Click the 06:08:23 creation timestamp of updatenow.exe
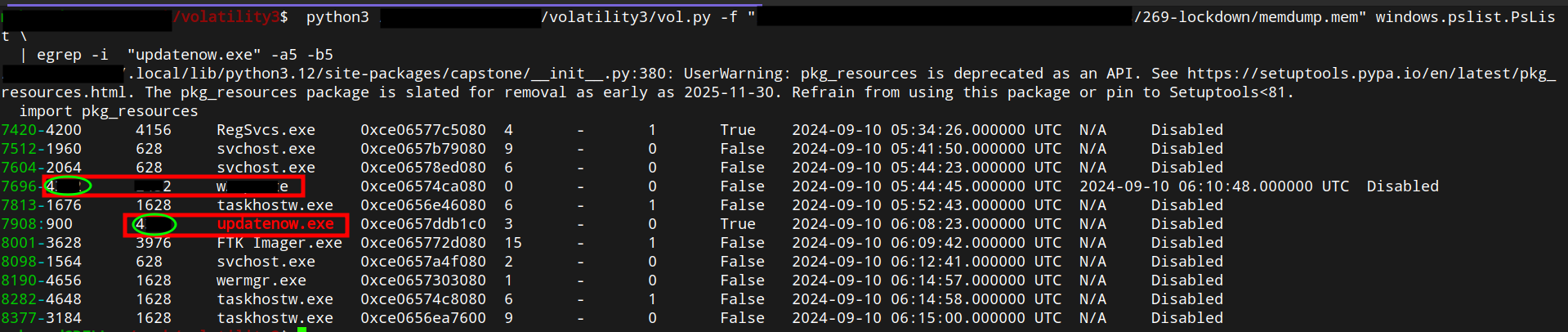This screenshot has height=332, width=1568. 927,224
